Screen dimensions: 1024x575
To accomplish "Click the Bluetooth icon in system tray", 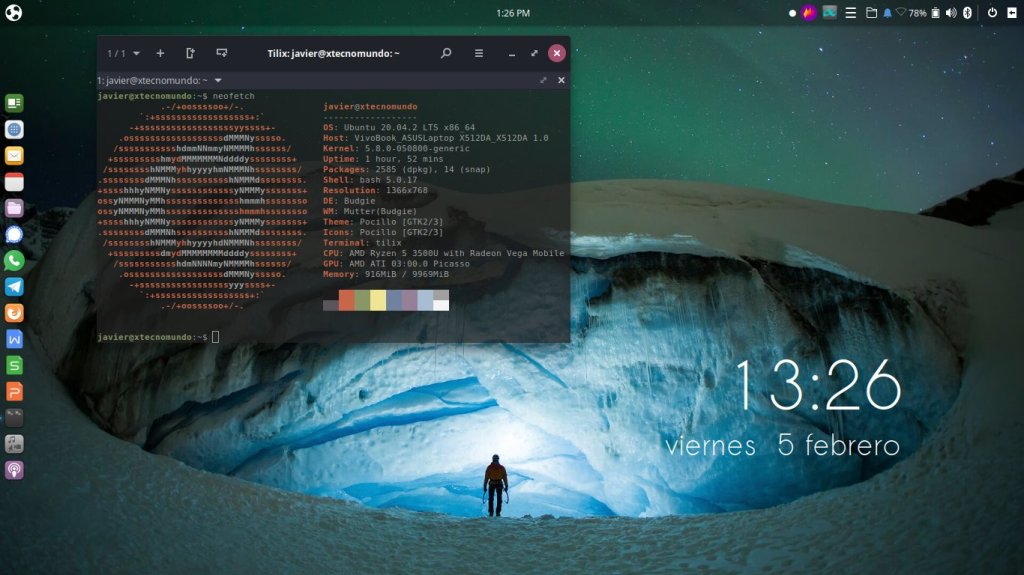I will pos(967,13).
